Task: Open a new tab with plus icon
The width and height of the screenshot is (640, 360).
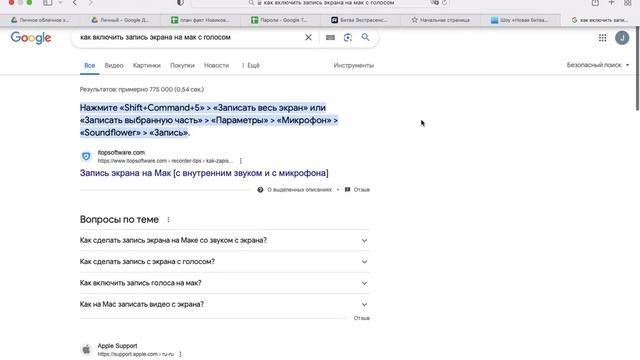Action: click(611, 3)
